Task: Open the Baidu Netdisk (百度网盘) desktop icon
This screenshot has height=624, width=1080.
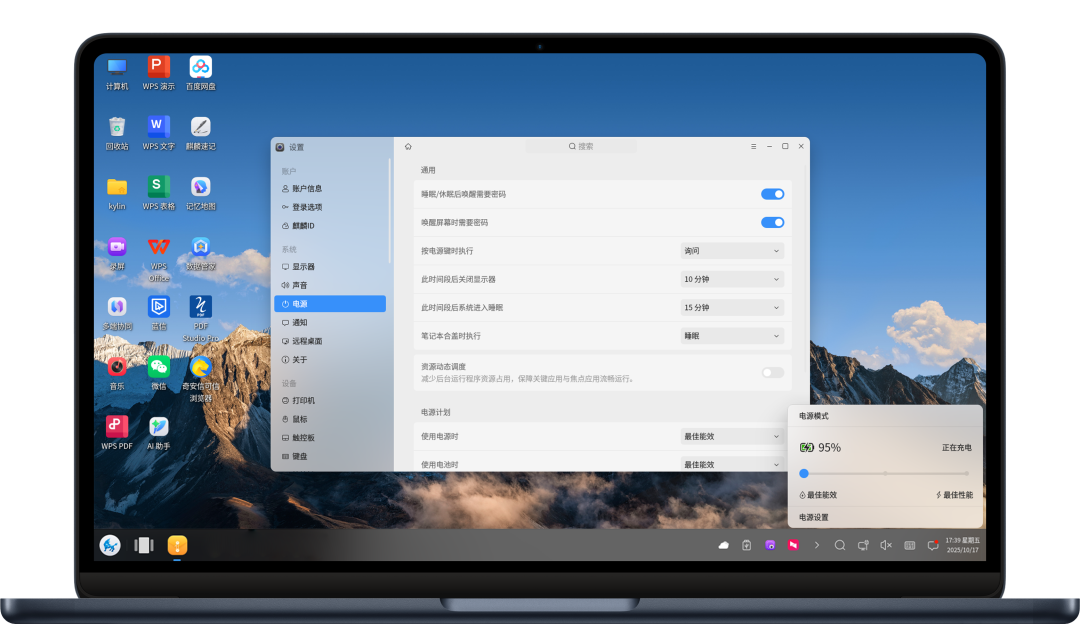Action: coord(200,68)
